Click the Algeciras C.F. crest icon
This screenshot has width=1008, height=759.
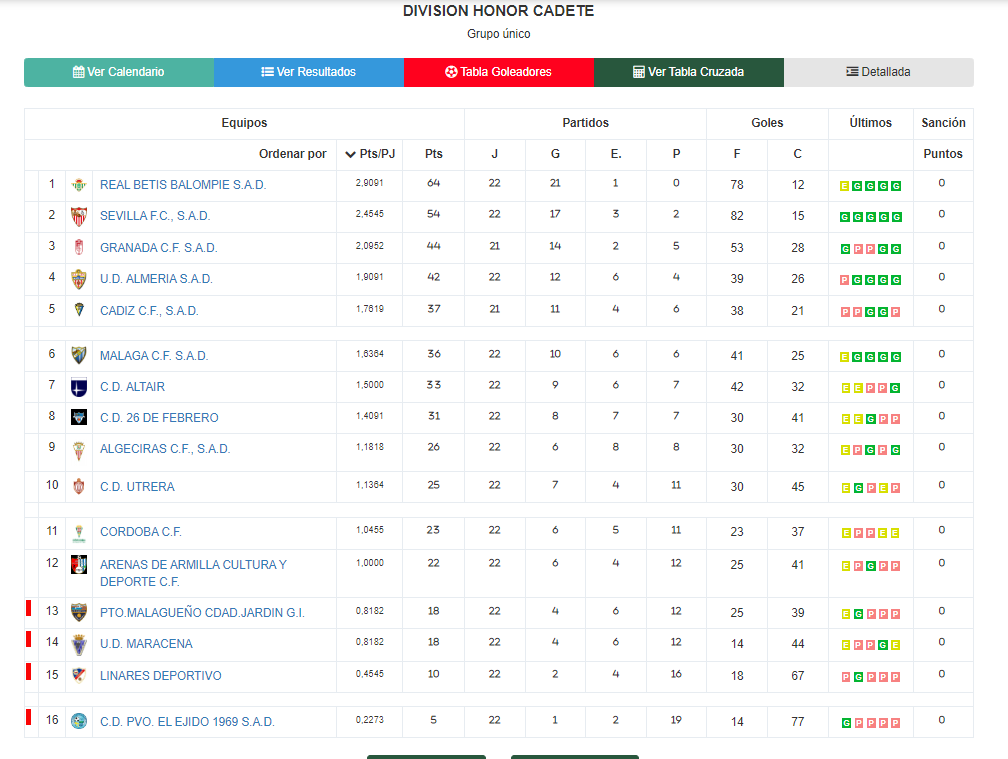[79, 450]
